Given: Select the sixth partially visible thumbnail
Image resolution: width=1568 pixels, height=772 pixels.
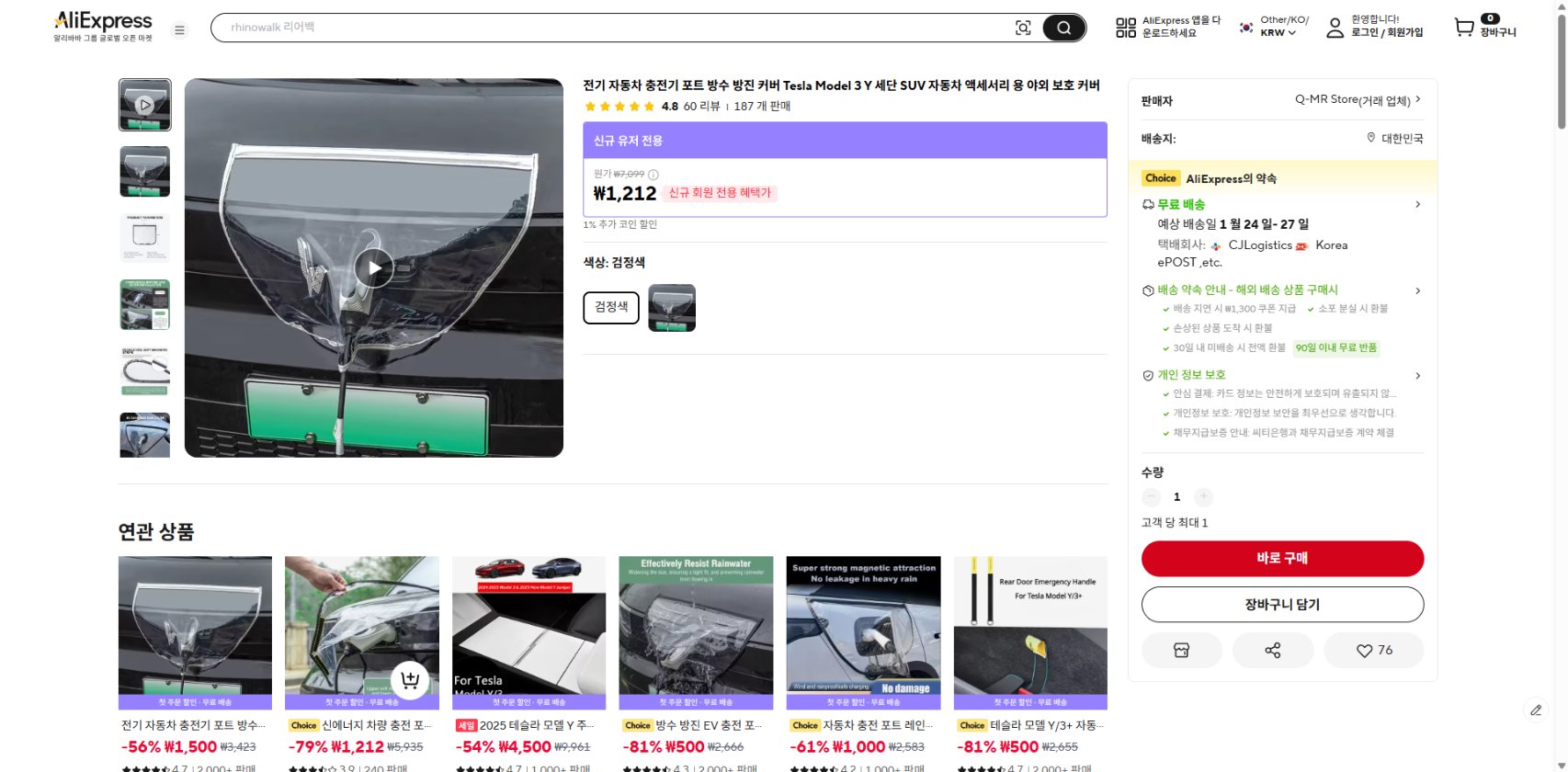Looking at the screenshot, I should [145, 435].
